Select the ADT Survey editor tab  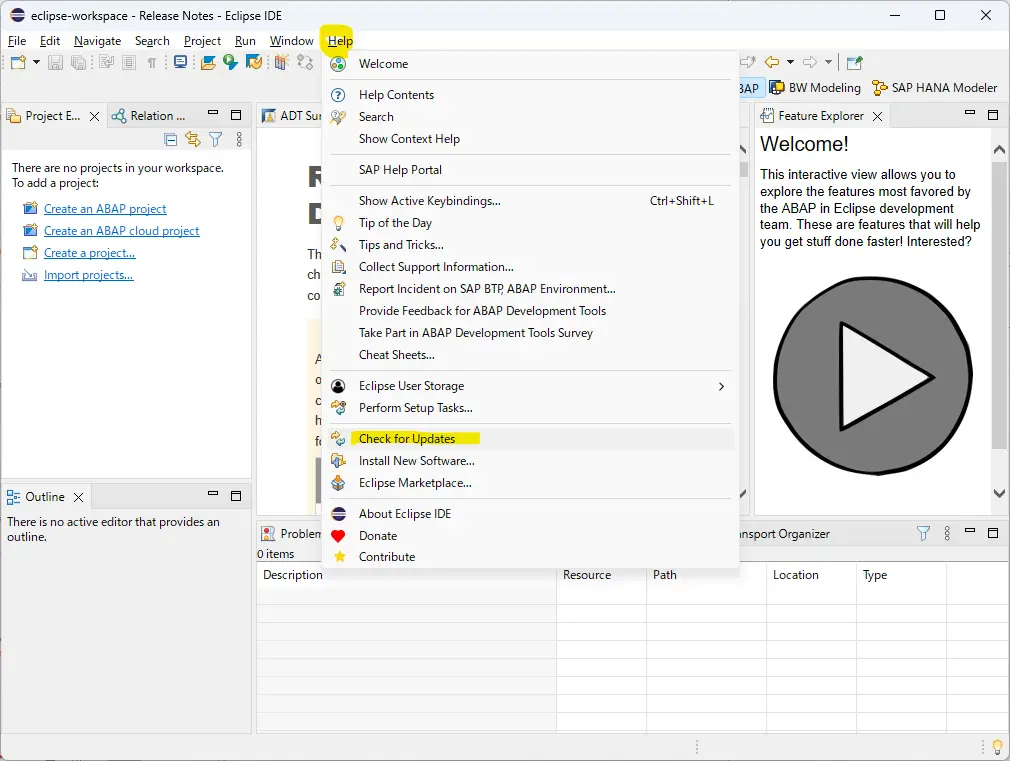pos(291,116)
